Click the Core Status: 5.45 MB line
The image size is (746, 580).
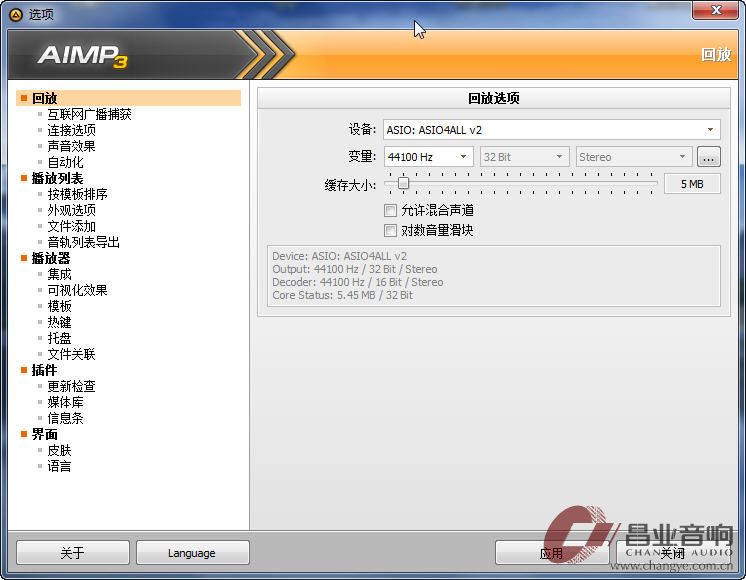[x=342, y=295]
